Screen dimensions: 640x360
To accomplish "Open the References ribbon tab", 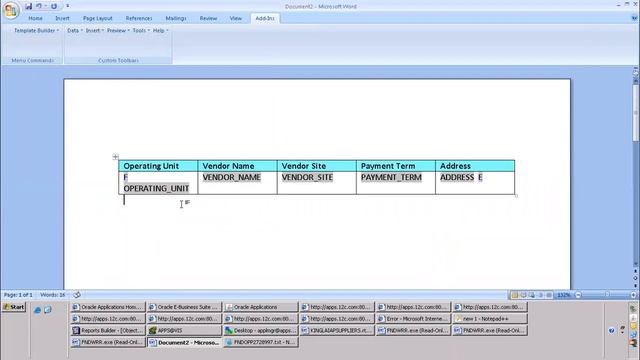I will pyautogui.click(x=139, y=18).
